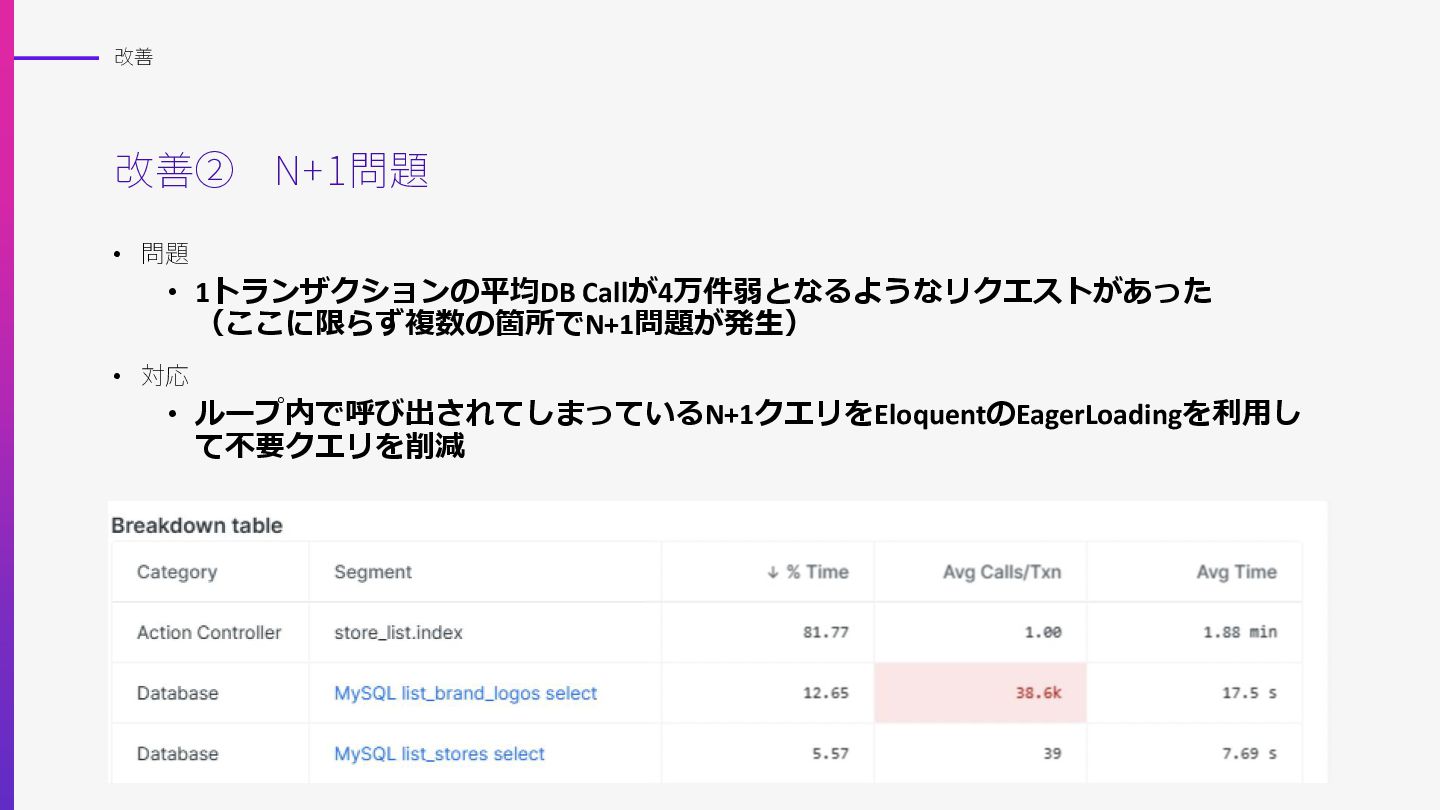Image resolution: width=1440 pixels, height=810 pixels.
Task: Click the Avg Calls/Txn column header
Action: point(1002,572)
